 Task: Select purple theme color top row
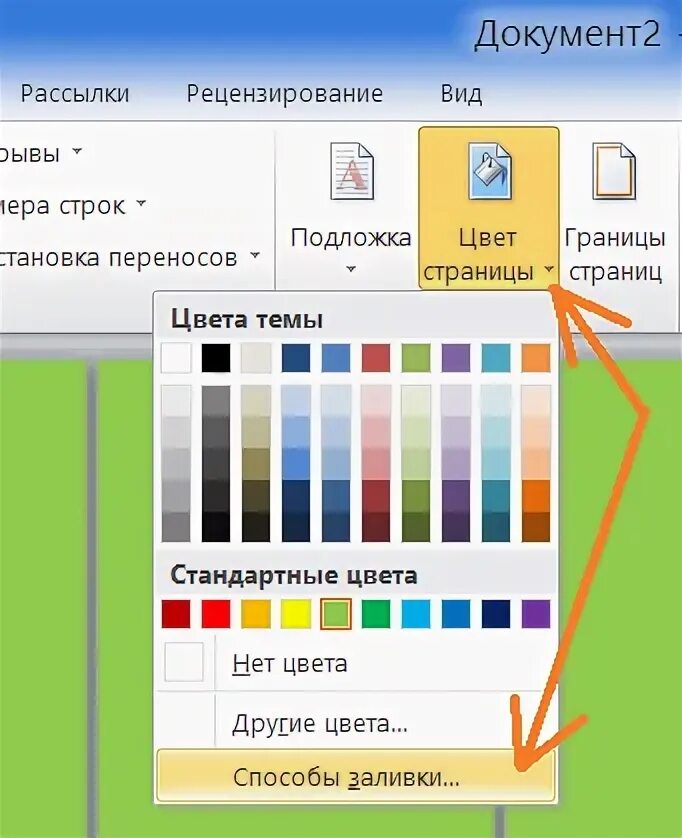tap(456, 358)
